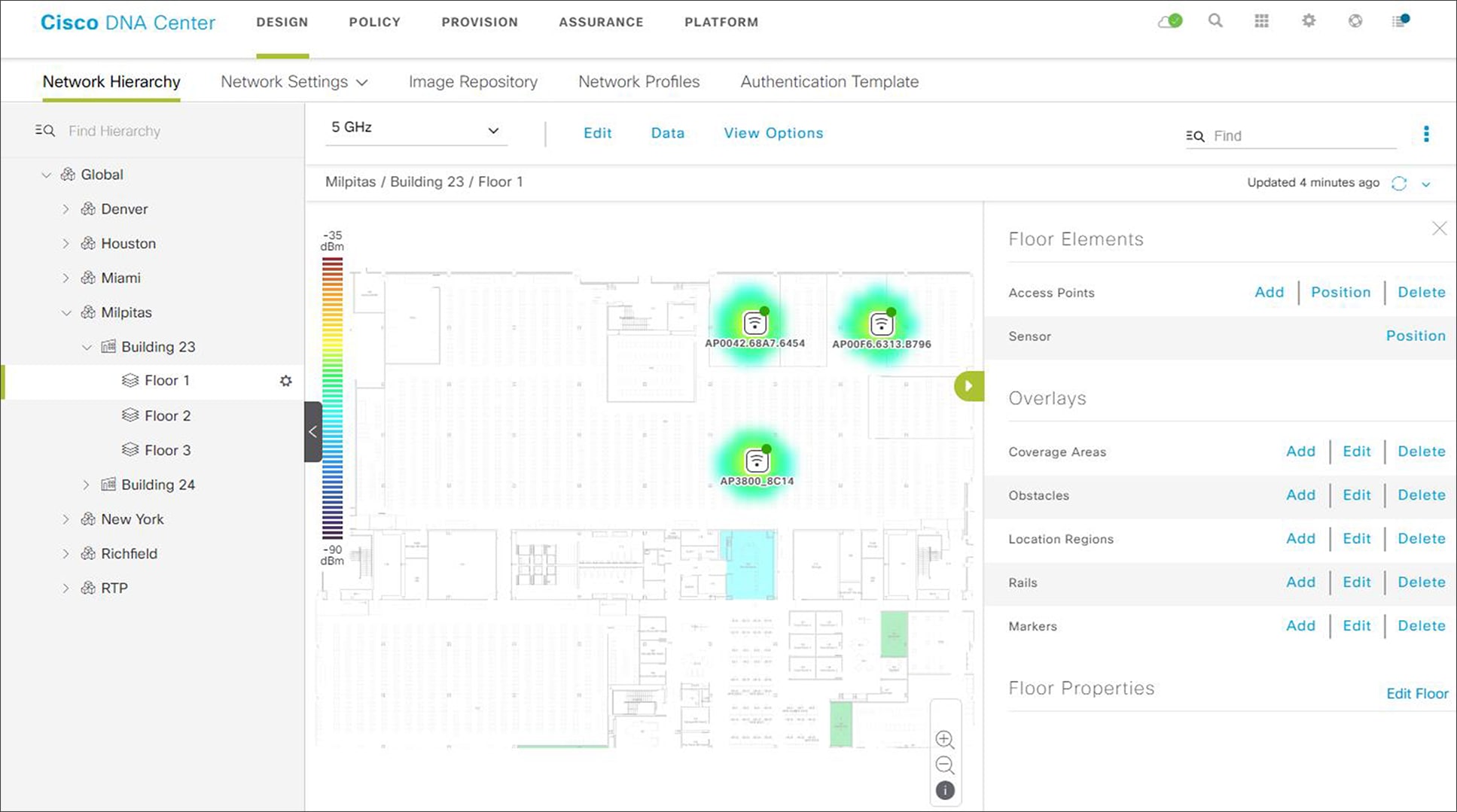The image size is (1457, 812).
Task: Open the DESIGN menu
Action: [282, 23]
